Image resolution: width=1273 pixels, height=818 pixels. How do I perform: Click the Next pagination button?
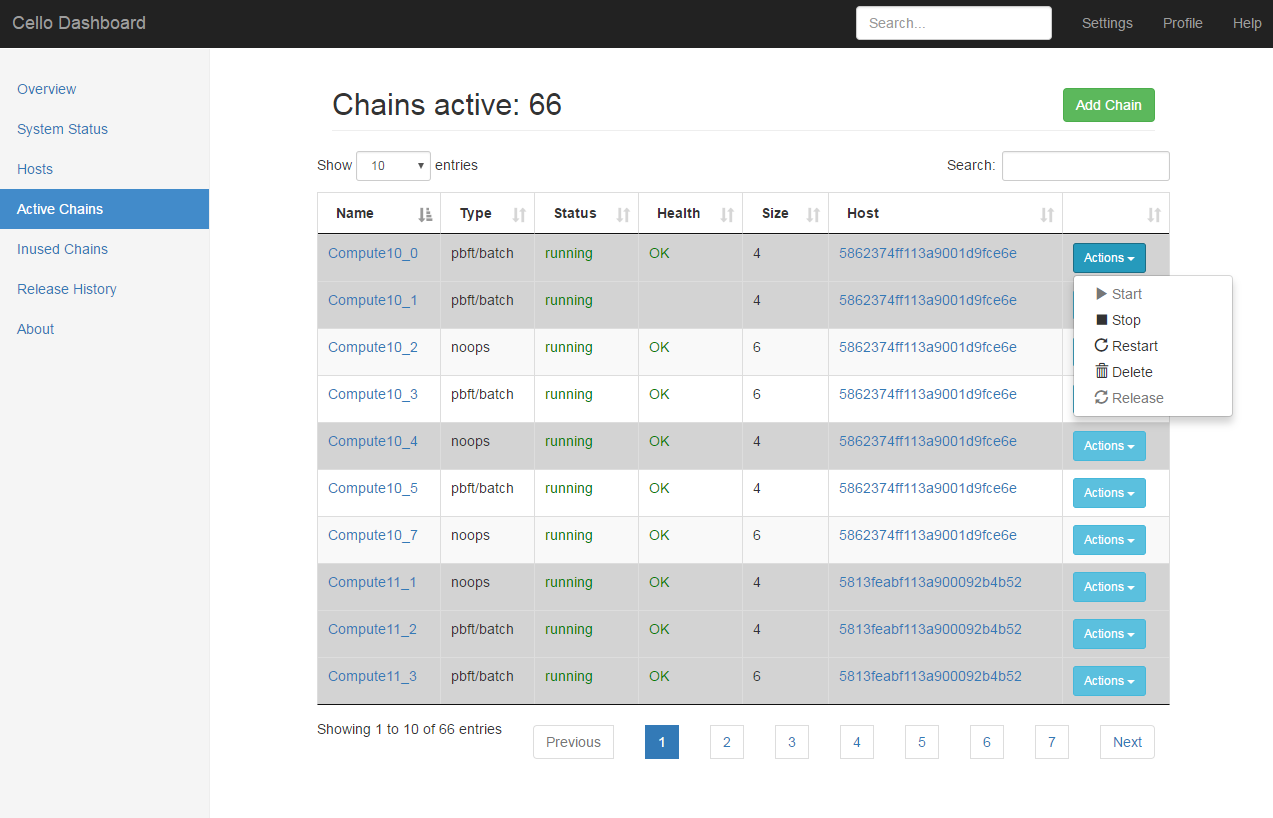(x=1127, y=742)
